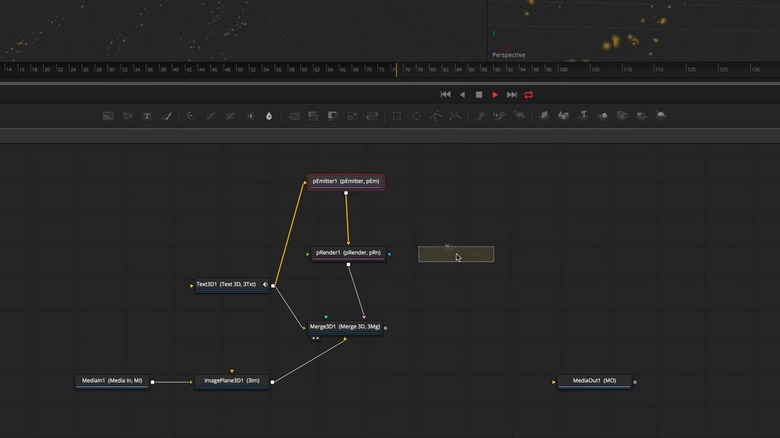Add Image Plane 3D tool from toolbar
Screen dimensions: 780x438
(x=544, y=115)
